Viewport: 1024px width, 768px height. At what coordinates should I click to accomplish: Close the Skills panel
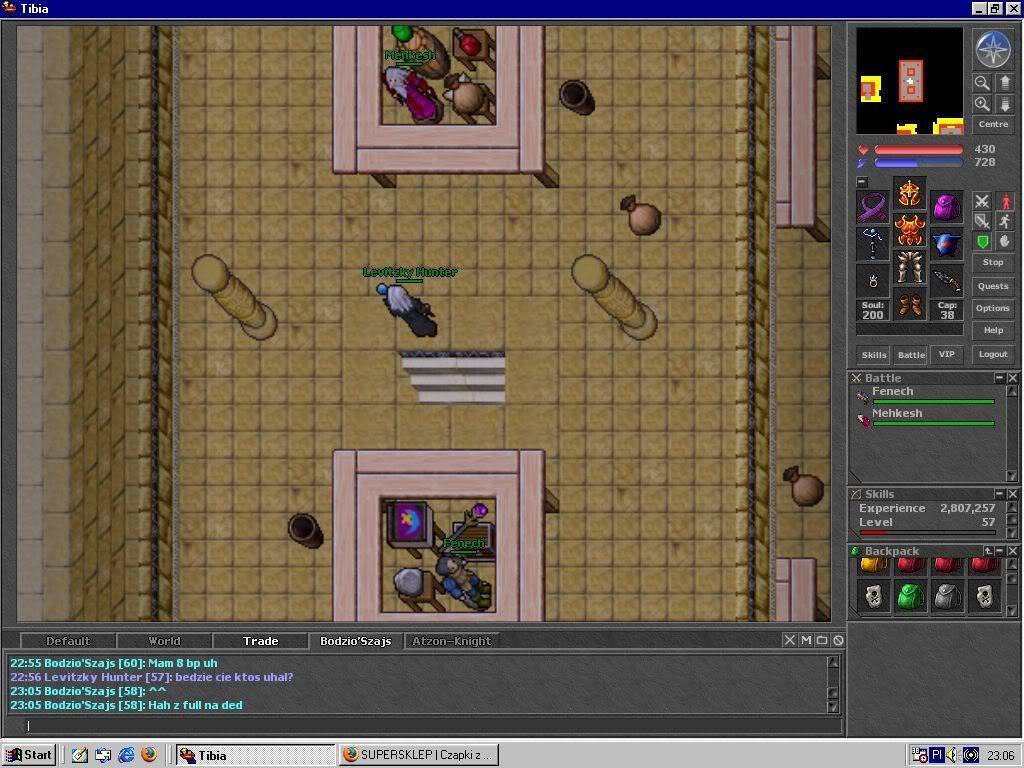1012,494
